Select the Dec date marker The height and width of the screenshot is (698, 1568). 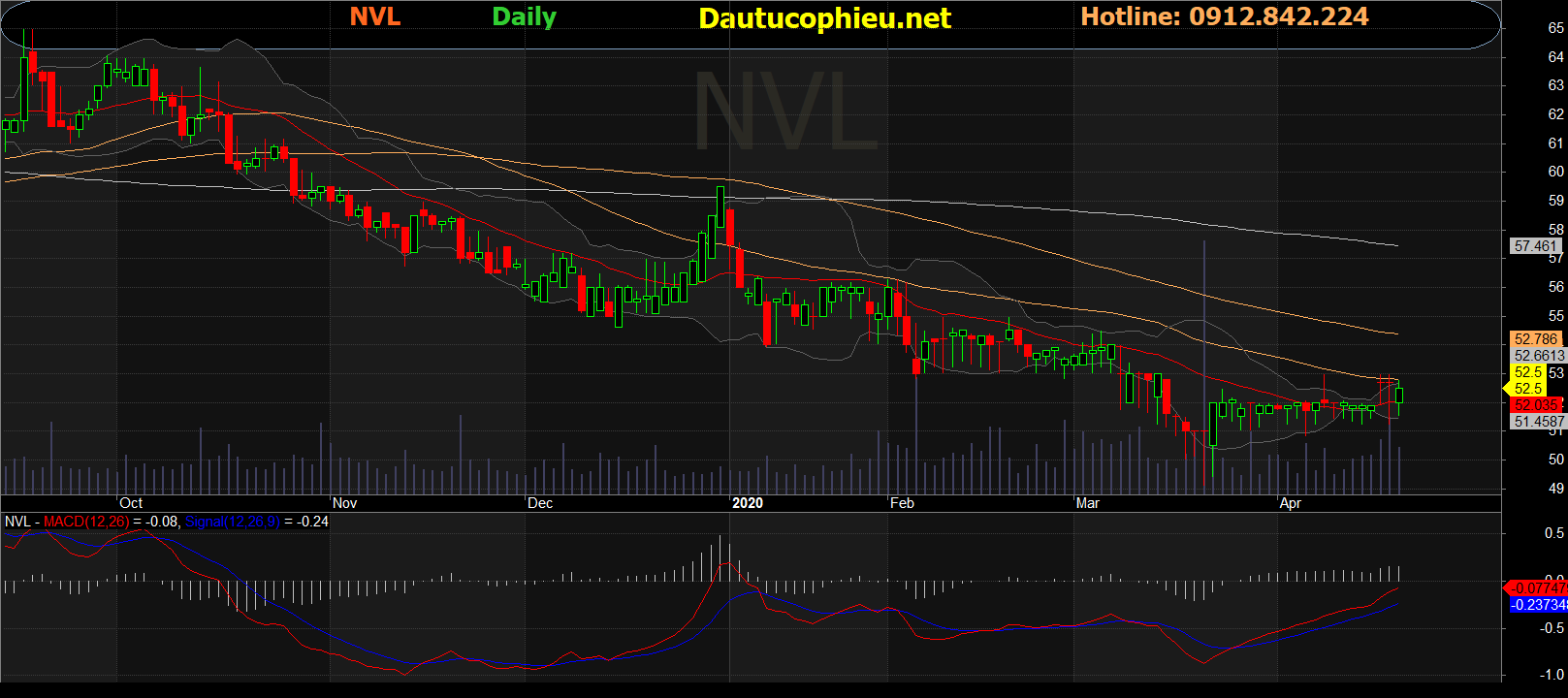tap(540, 503)
